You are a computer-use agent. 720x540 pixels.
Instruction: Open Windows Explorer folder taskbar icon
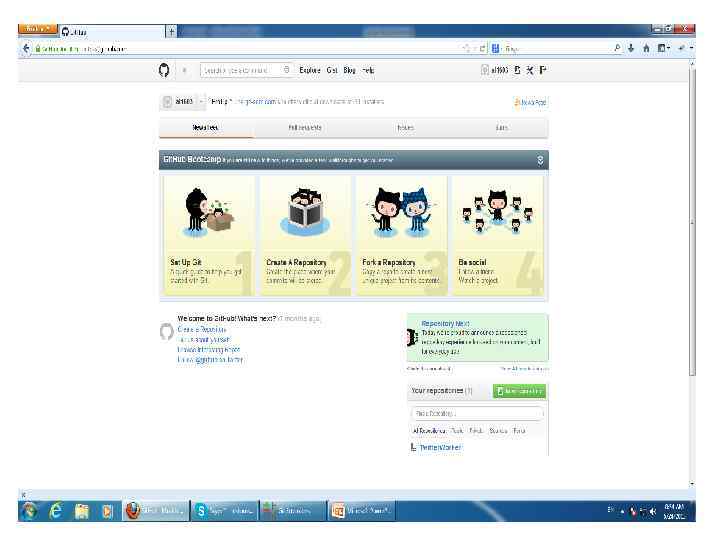(x=82, y=511)
